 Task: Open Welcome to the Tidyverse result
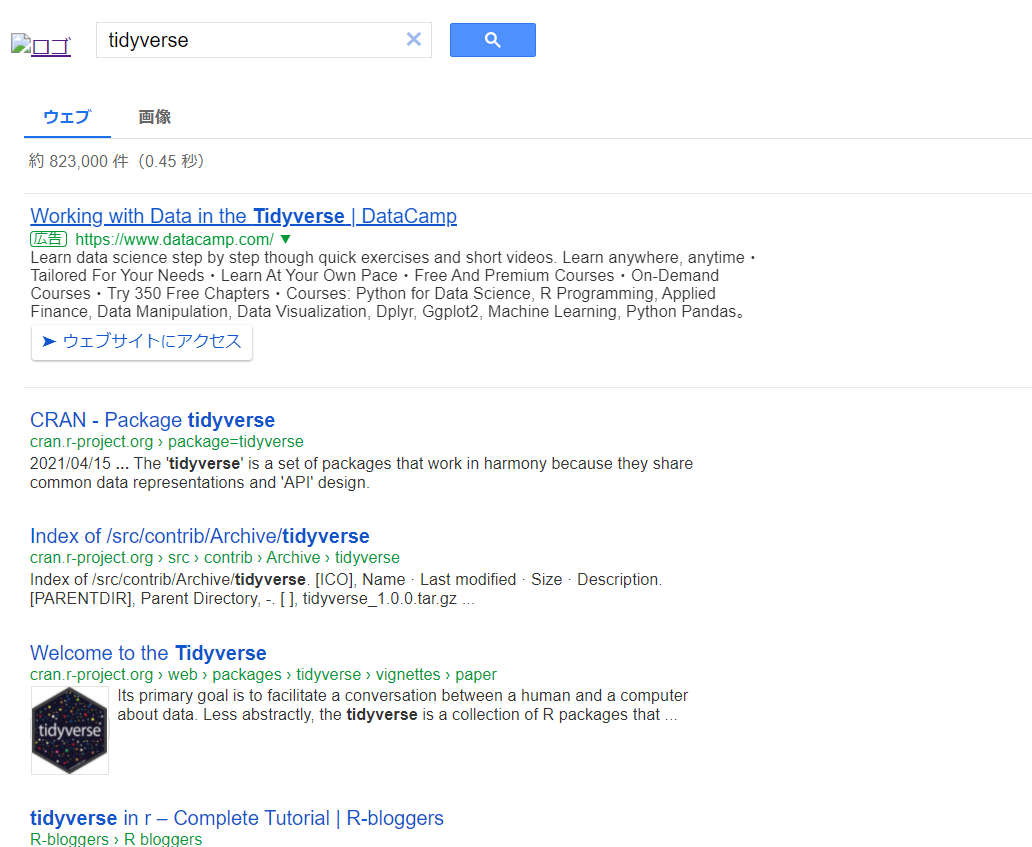(x=148, y=653)
